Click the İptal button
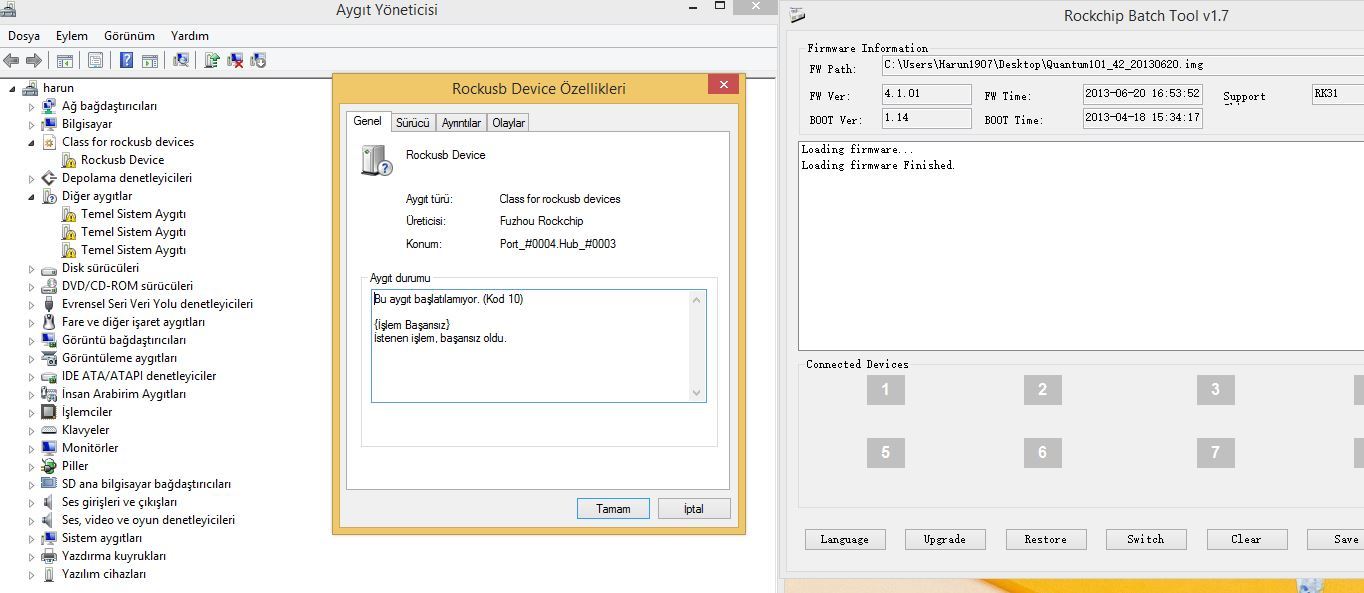 tap(694, 509)
